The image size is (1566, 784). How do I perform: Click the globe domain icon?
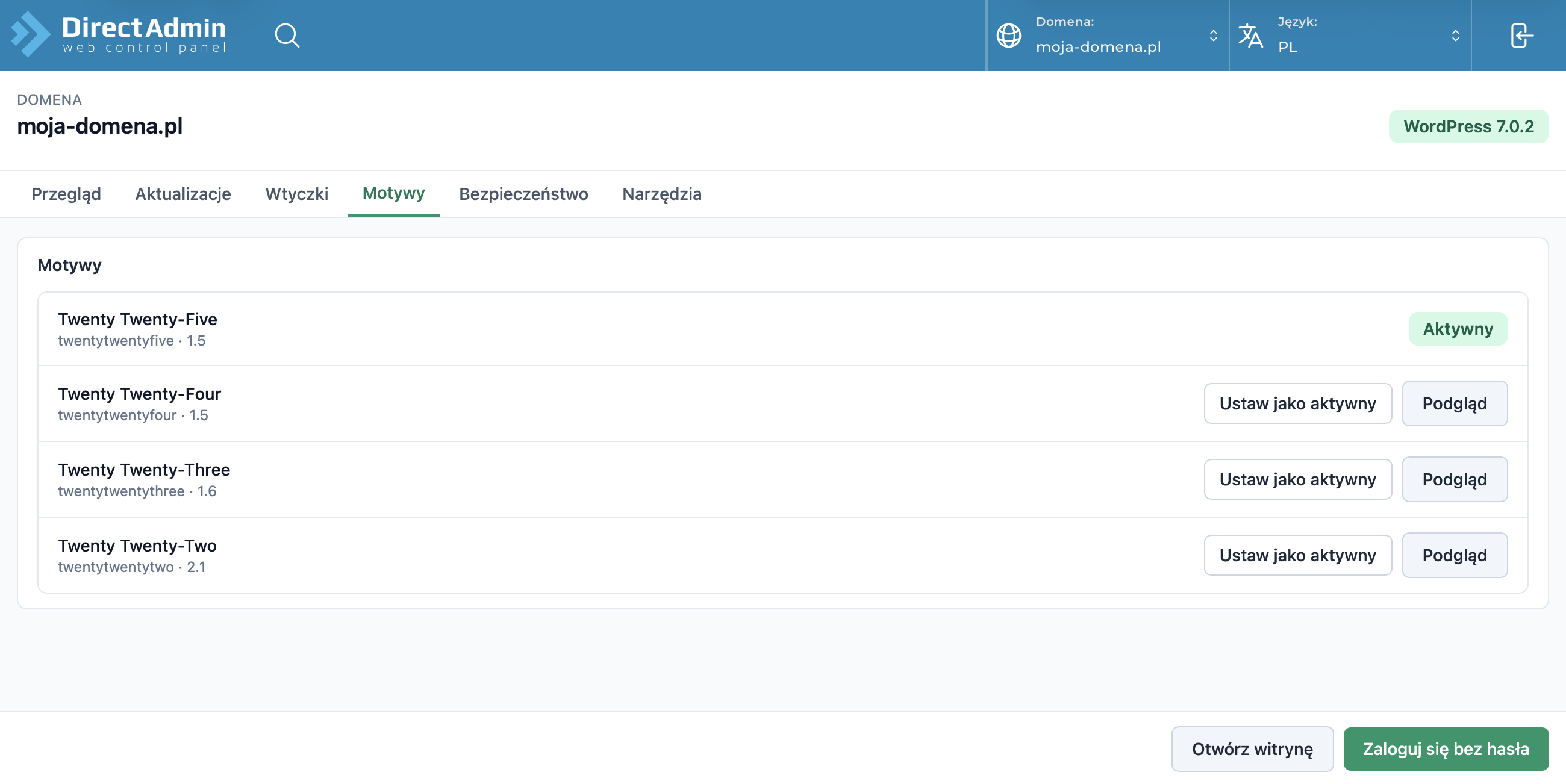point(1008,36)
